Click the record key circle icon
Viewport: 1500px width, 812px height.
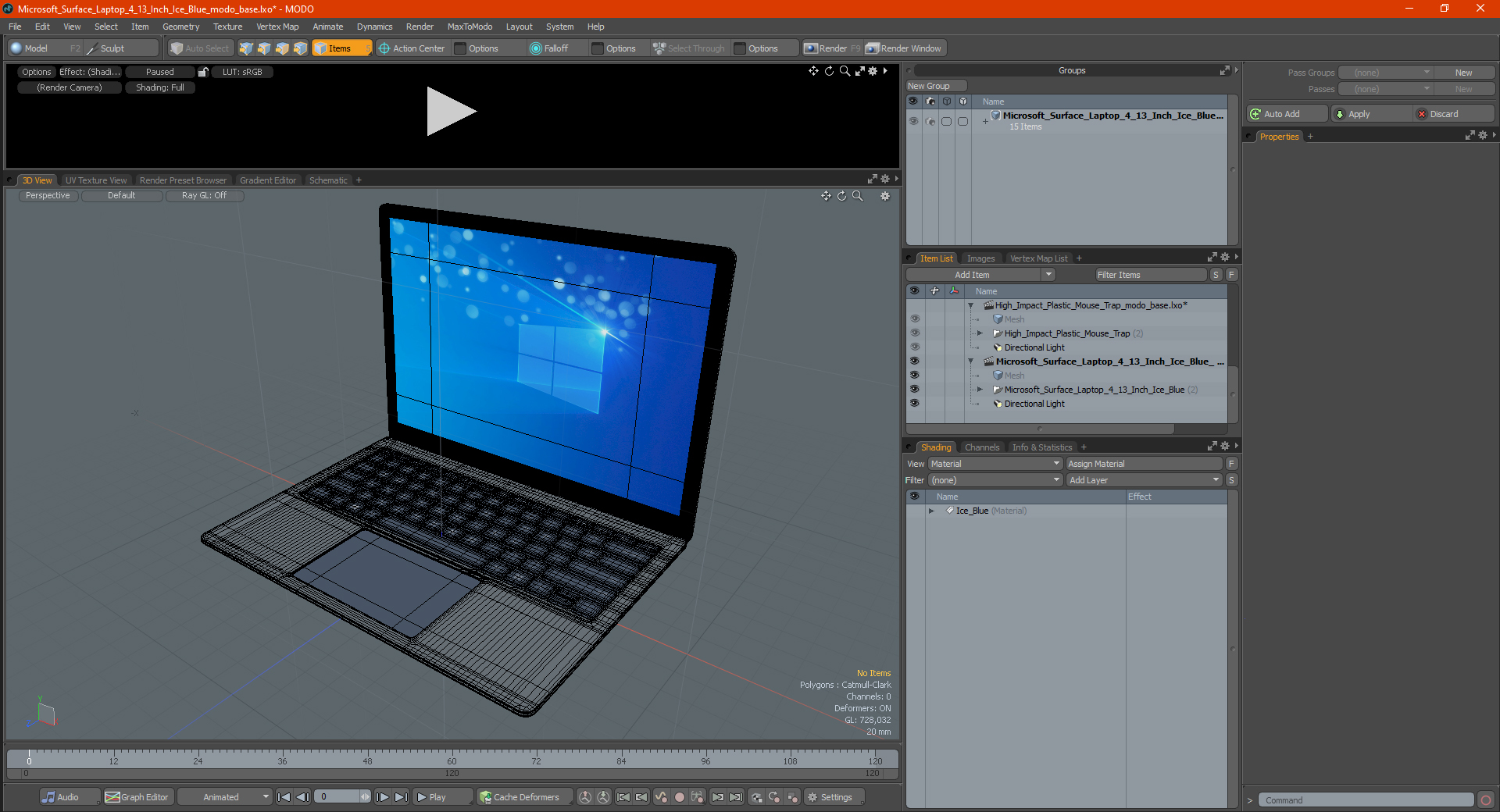pos(680,797)
